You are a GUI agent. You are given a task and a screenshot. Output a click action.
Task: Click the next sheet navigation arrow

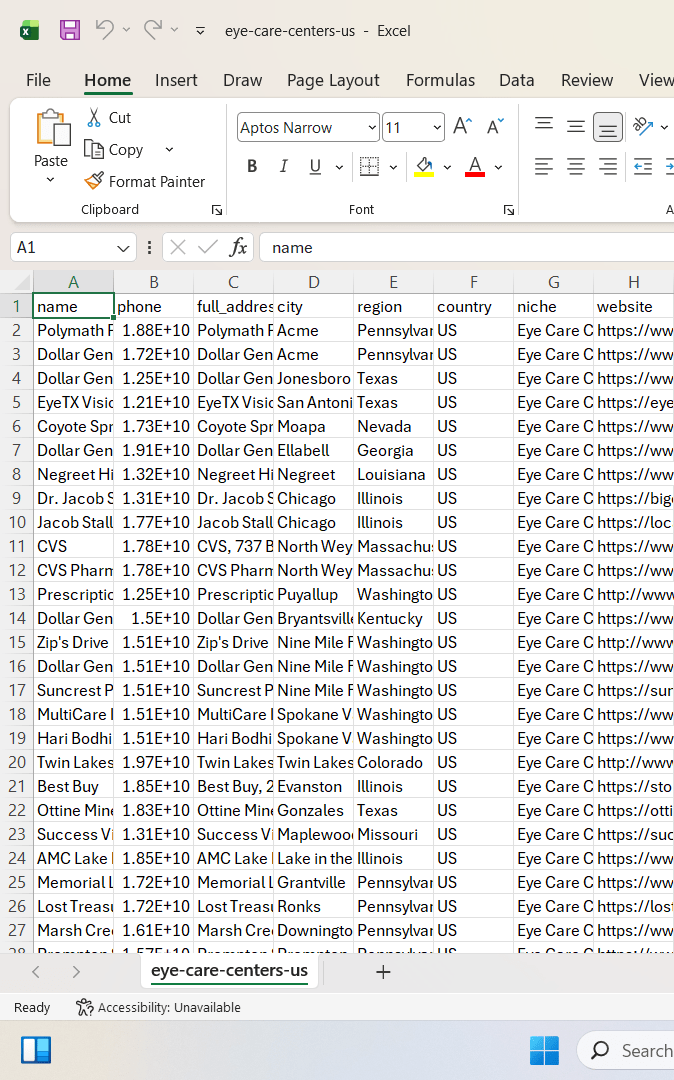[x=76, y=972]
